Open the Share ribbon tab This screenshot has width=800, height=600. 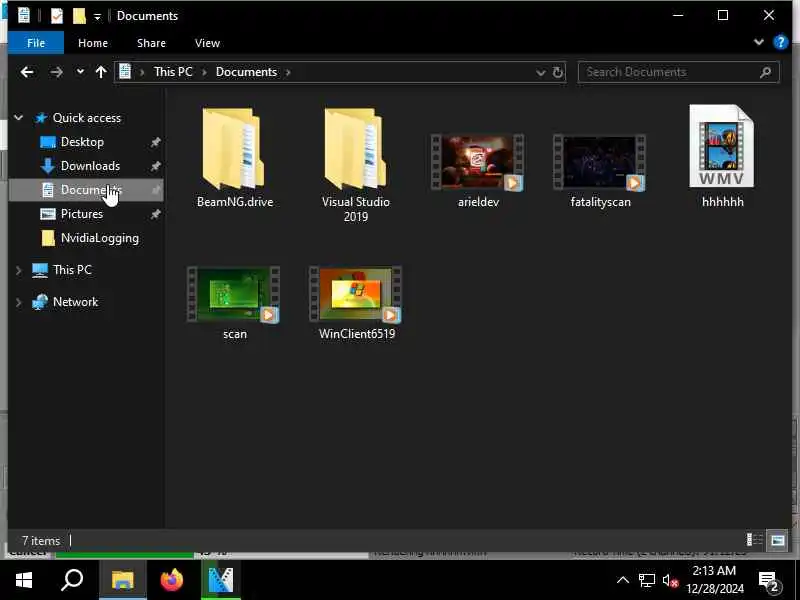(x=151, y=43)
